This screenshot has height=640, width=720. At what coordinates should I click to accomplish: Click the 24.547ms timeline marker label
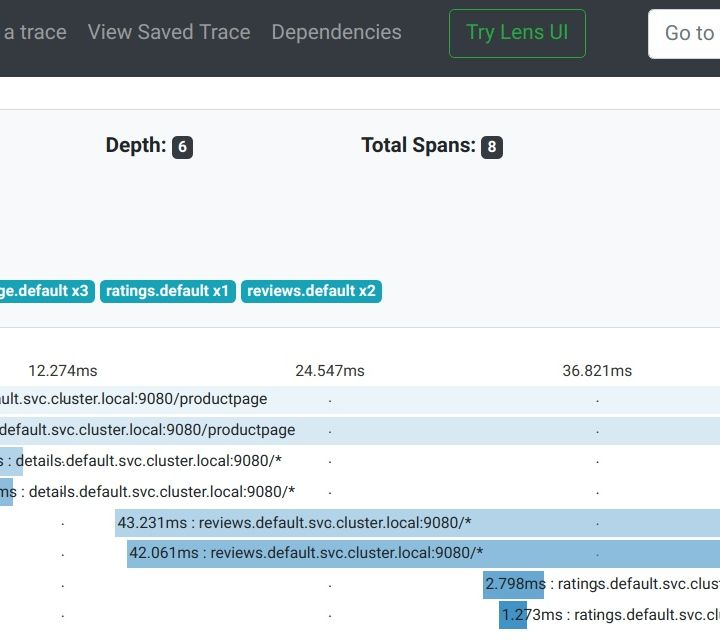330,371
